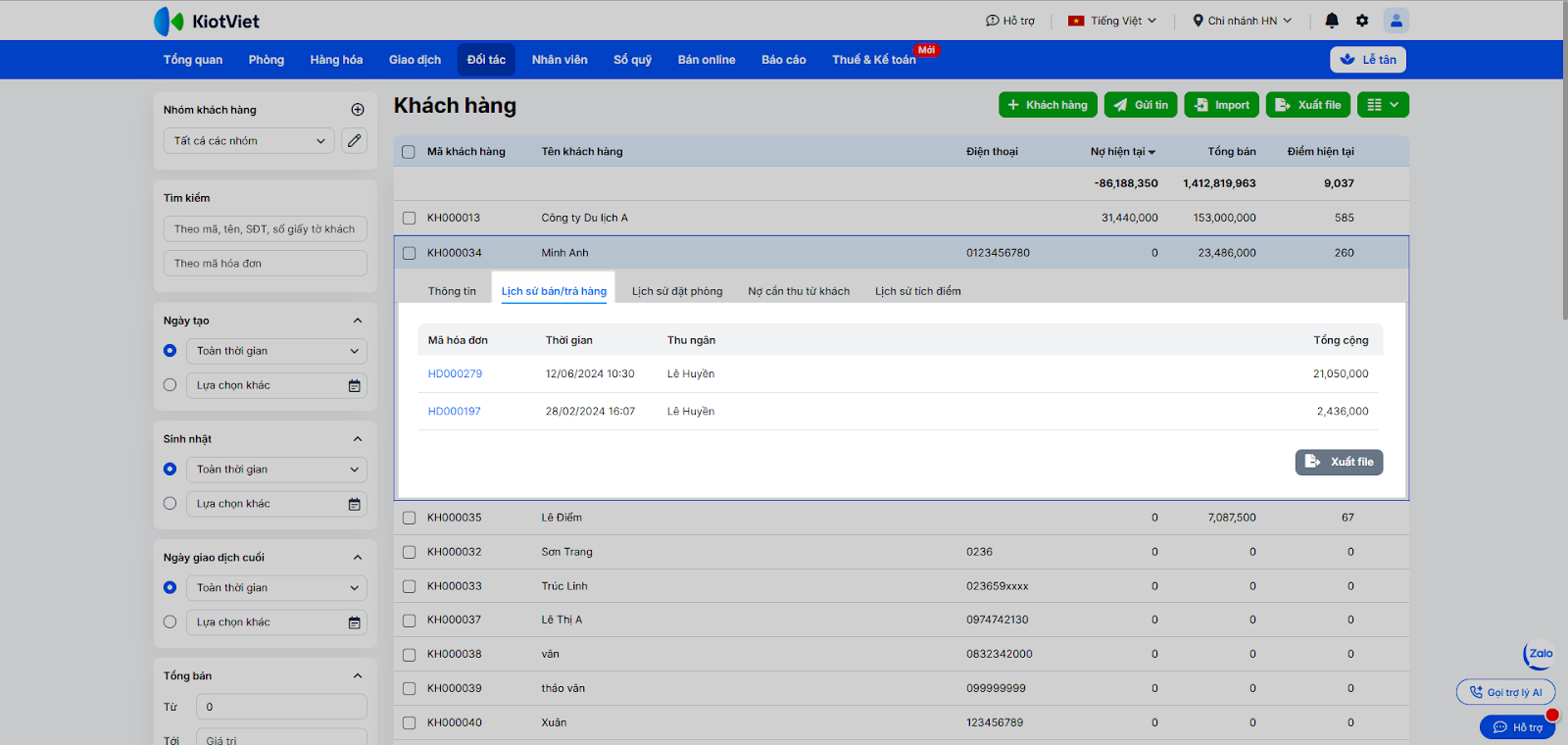Click the pencil edit group icon
The height and width of the screenshot is (745, 1568).
(x=355, y=141)
